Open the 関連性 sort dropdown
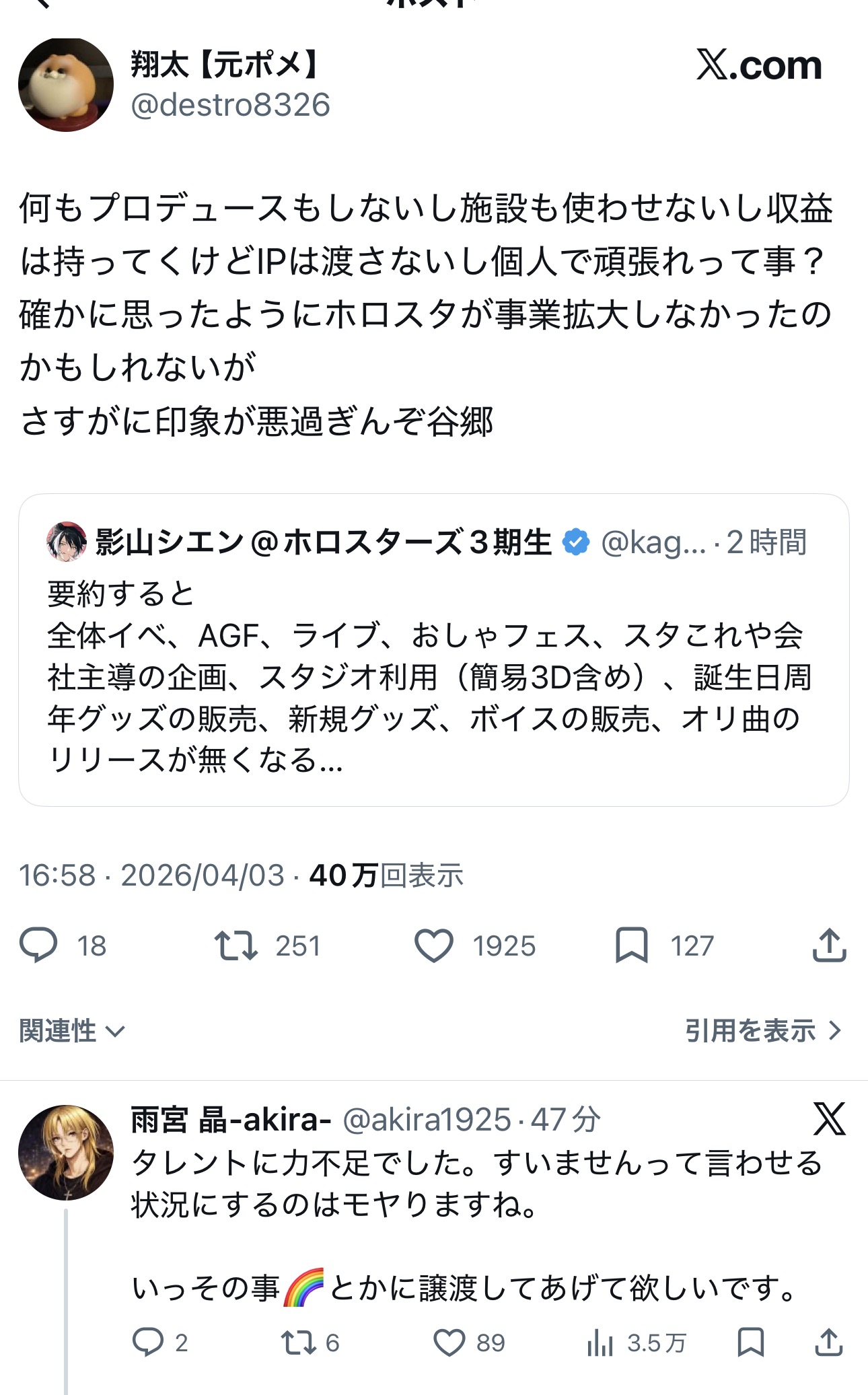The image size is (868, 1395). tap(72, 1031)
